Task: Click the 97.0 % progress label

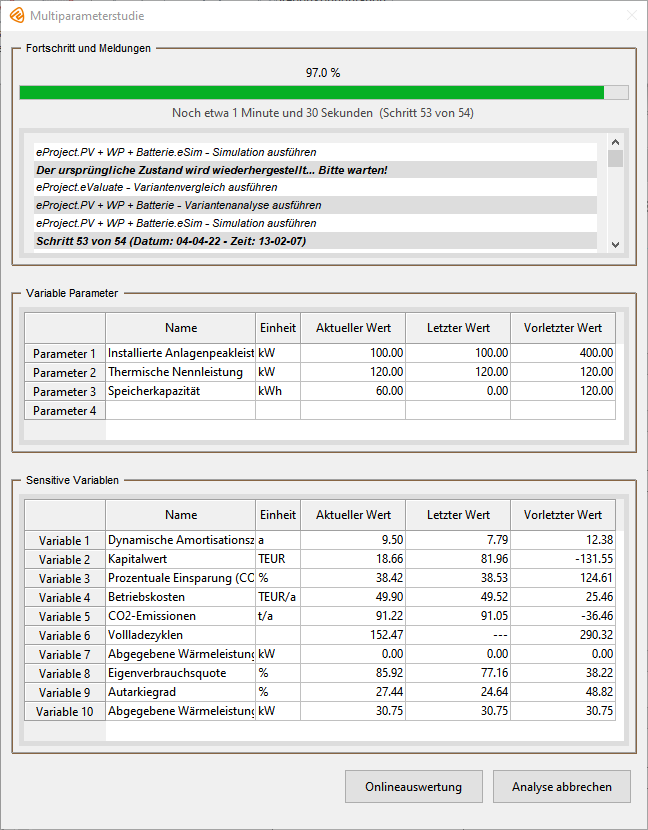Action: 323,73
